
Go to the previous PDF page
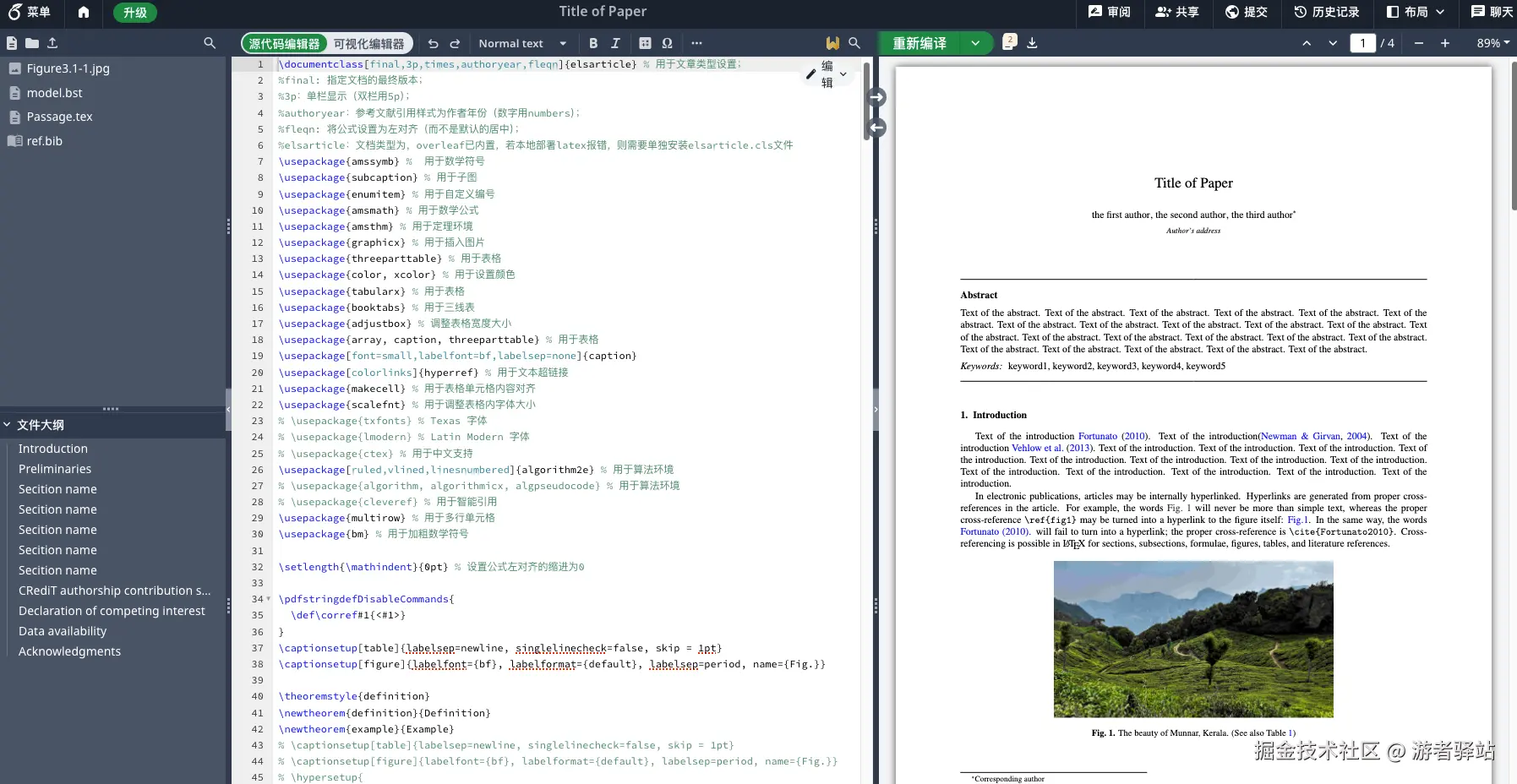tap(1307, 43)
